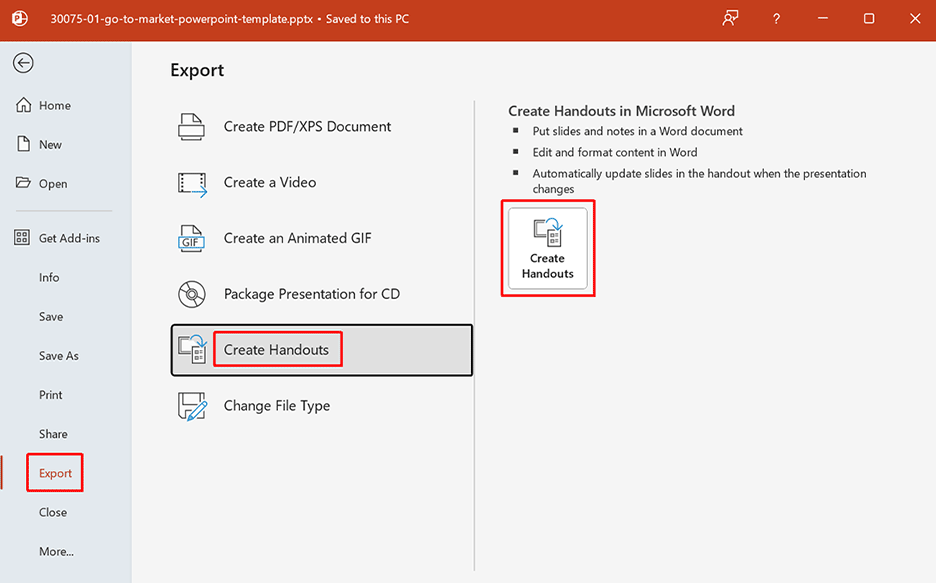
Task: Go to the Info tab
Action: tap(49, 277)
